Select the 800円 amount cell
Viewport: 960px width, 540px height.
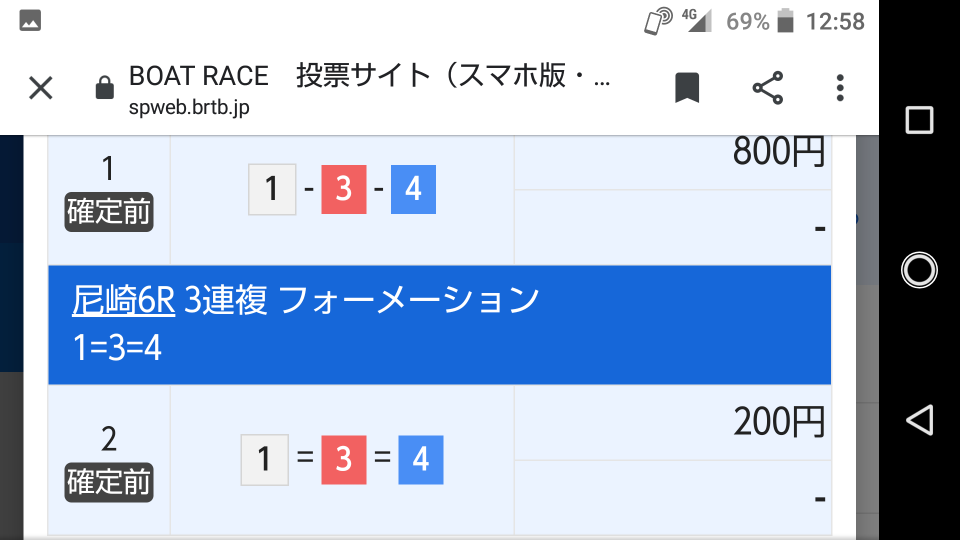click(672, 163)
